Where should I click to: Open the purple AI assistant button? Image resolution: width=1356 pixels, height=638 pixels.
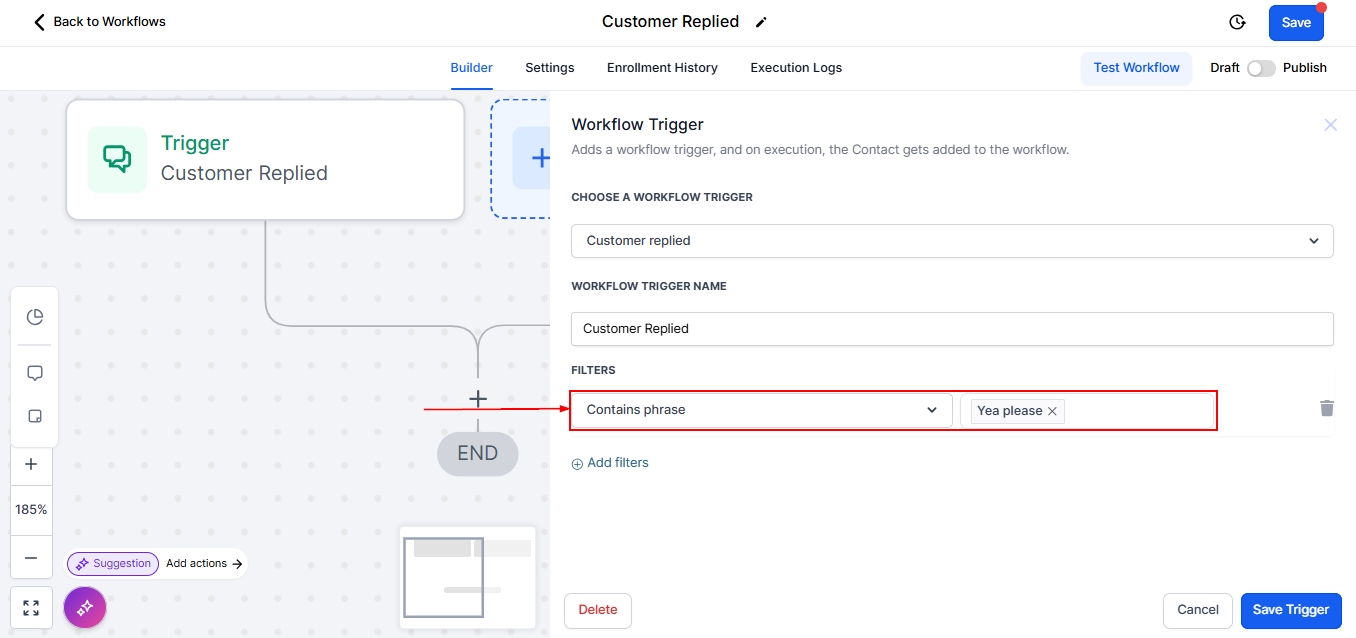click(x=85, y=606)
